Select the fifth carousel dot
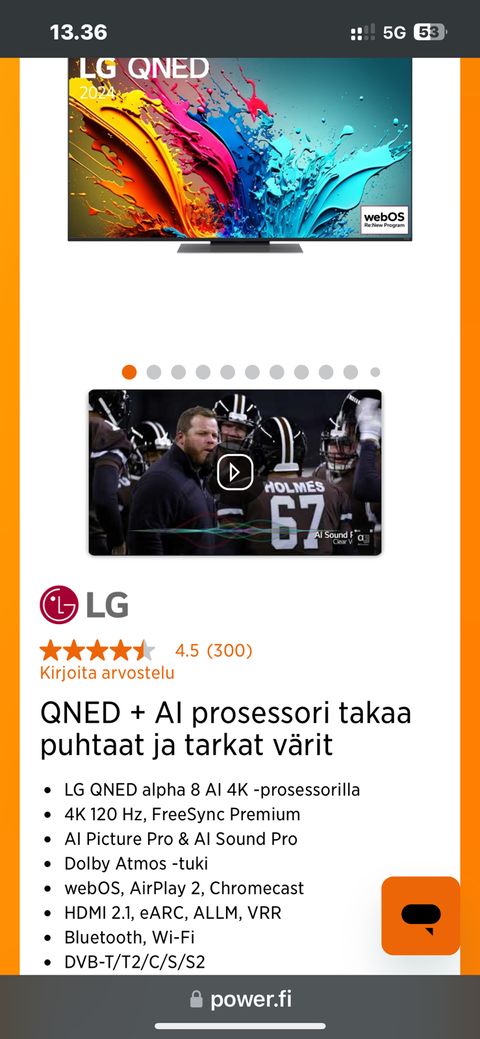The image size is (480, 1039). point(227,372)
